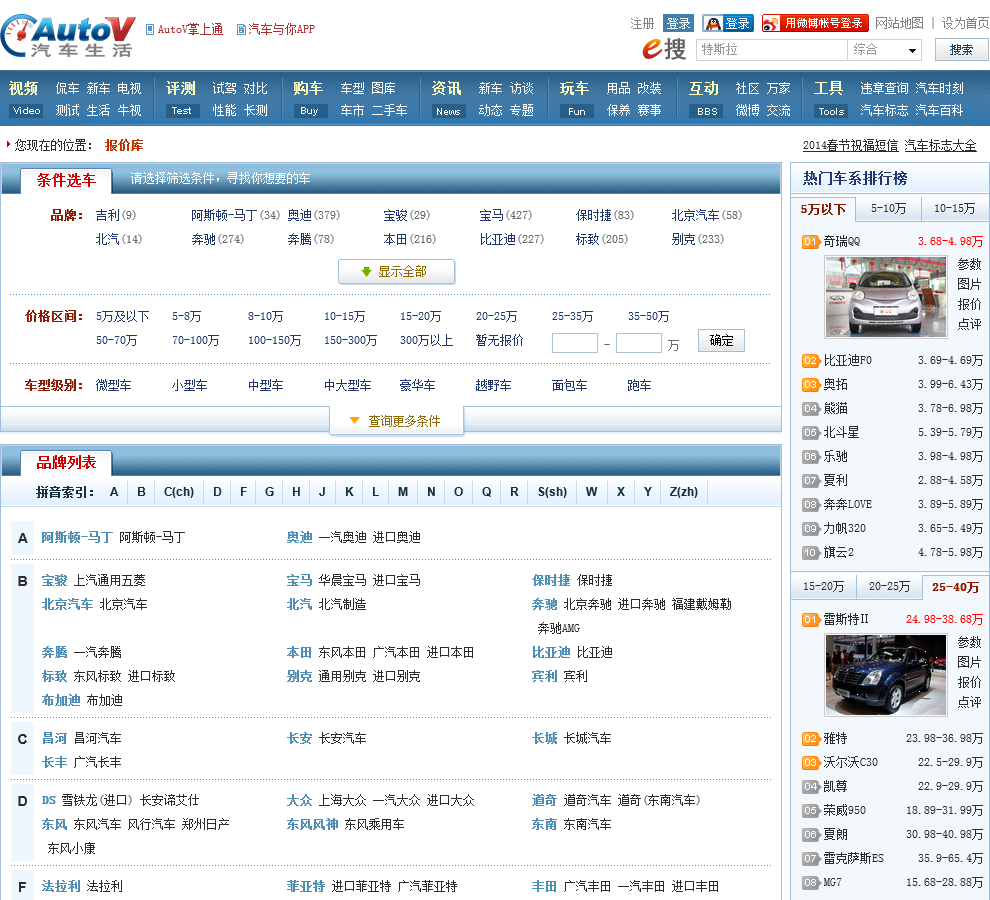Open the 玩车 navigation section

coord(575,88)
